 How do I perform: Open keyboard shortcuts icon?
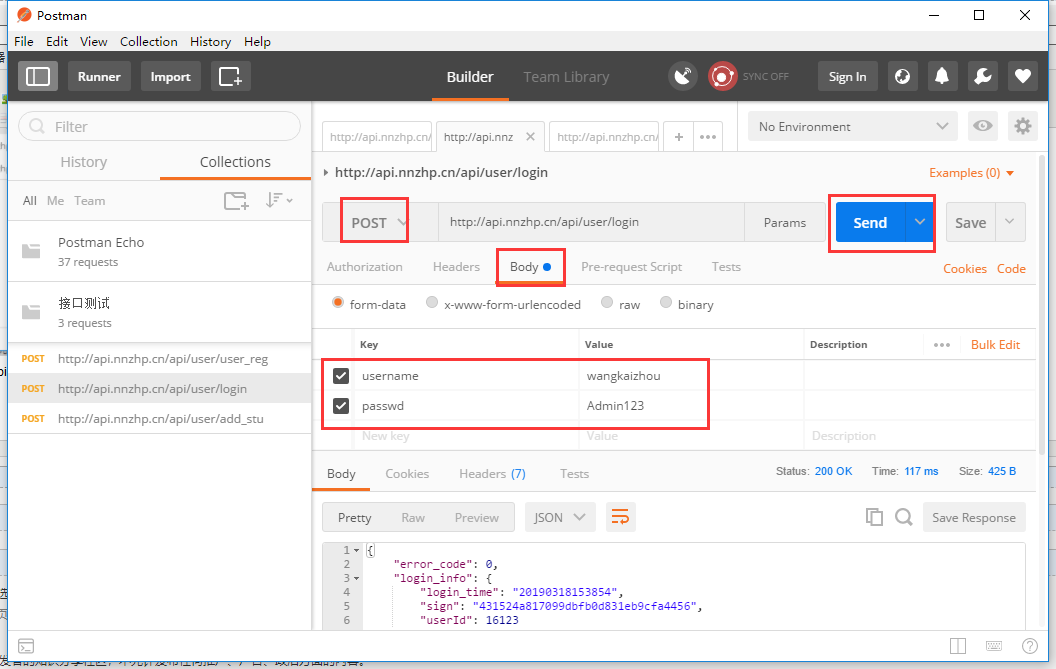[x=994, y=646]
